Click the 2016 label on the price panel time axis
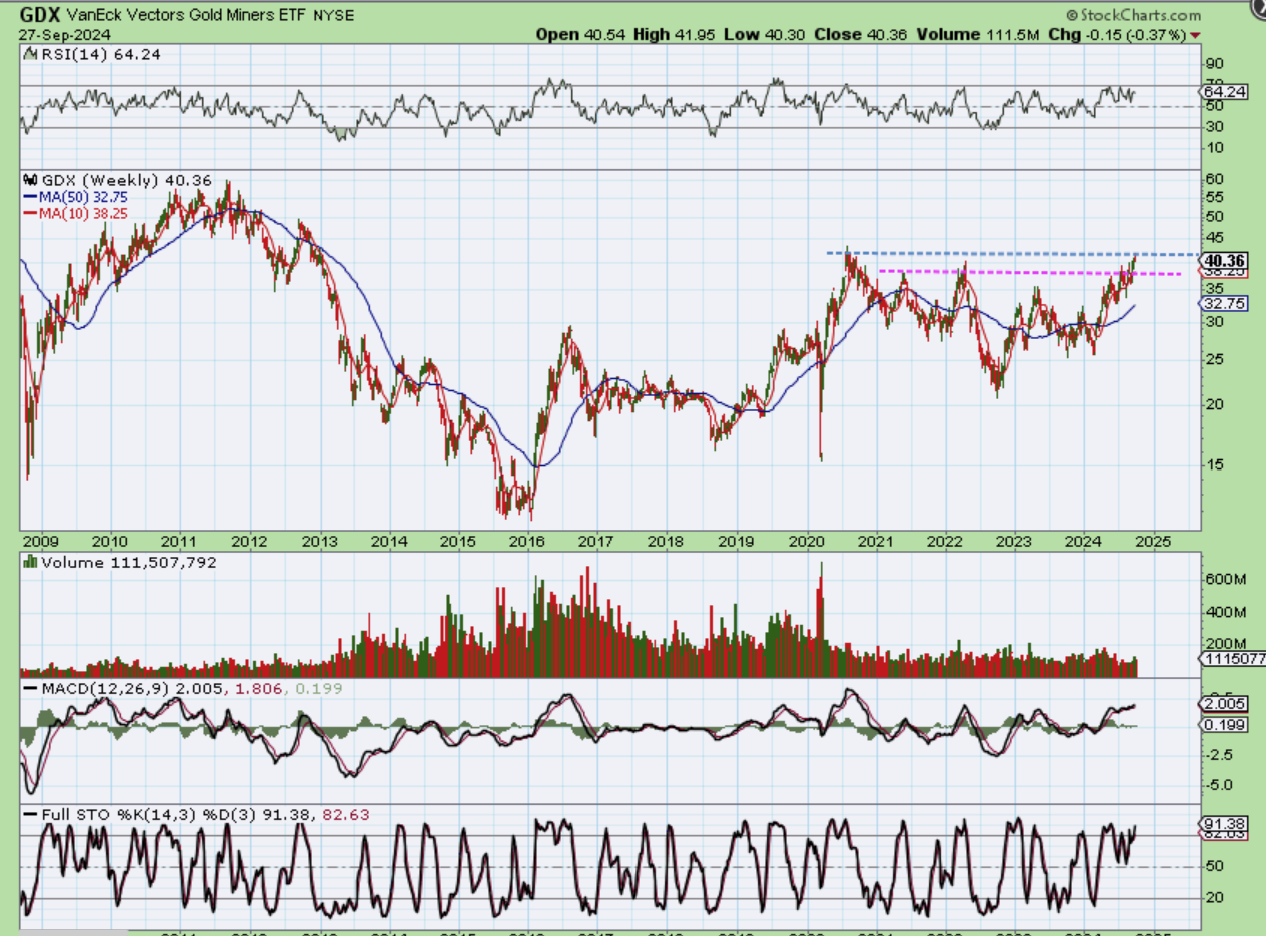The height and width of the screenshot is (936, 1266). click(527, 540)
